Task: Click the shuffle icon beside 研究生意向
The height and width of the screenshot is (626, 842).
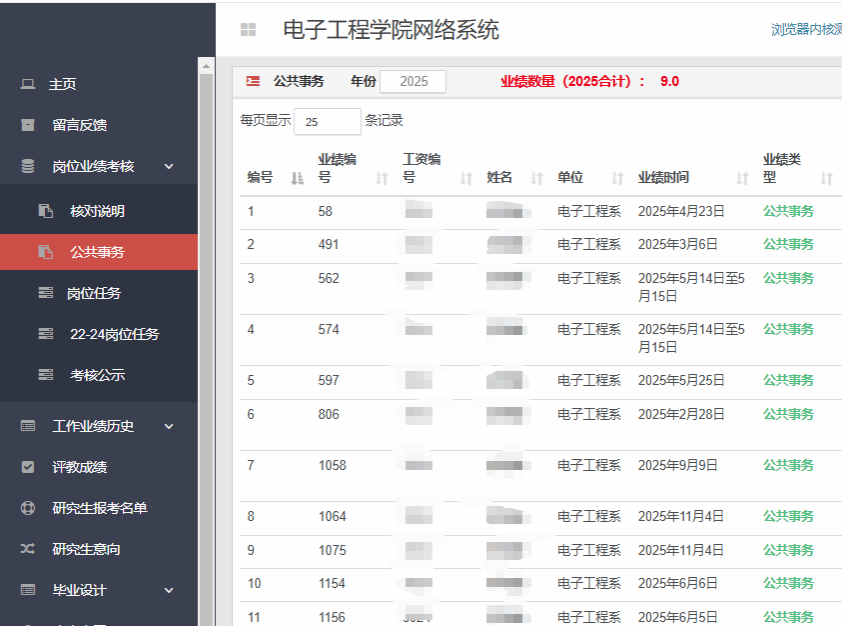Action: coord(28,549)
